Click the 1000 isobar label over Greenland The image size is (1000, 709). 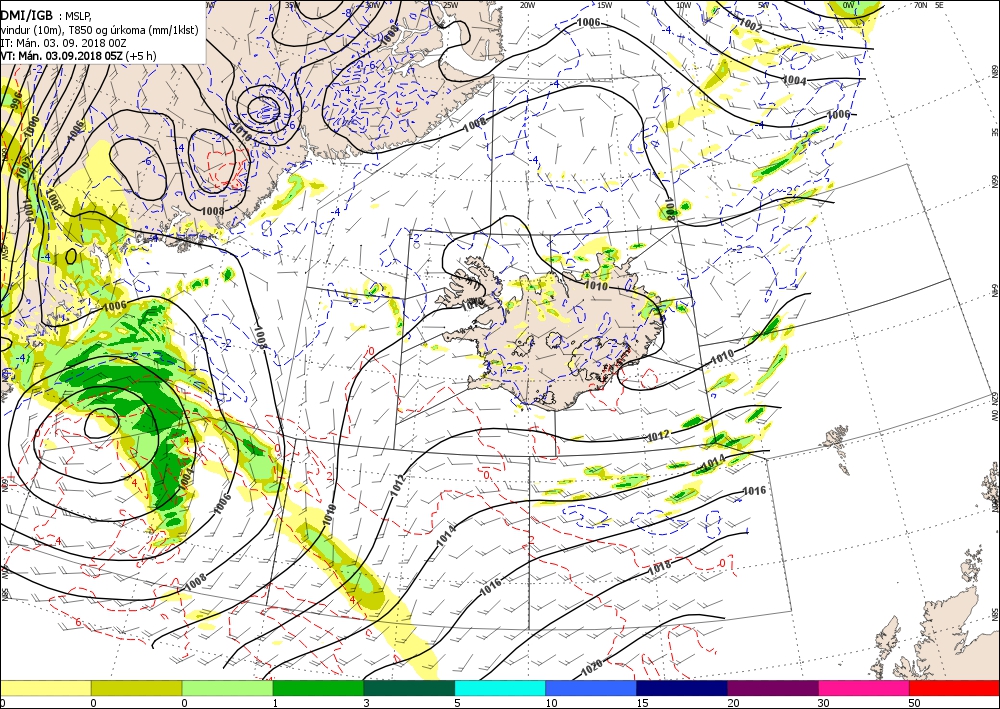pyautogui.click(x=31, y=126)
